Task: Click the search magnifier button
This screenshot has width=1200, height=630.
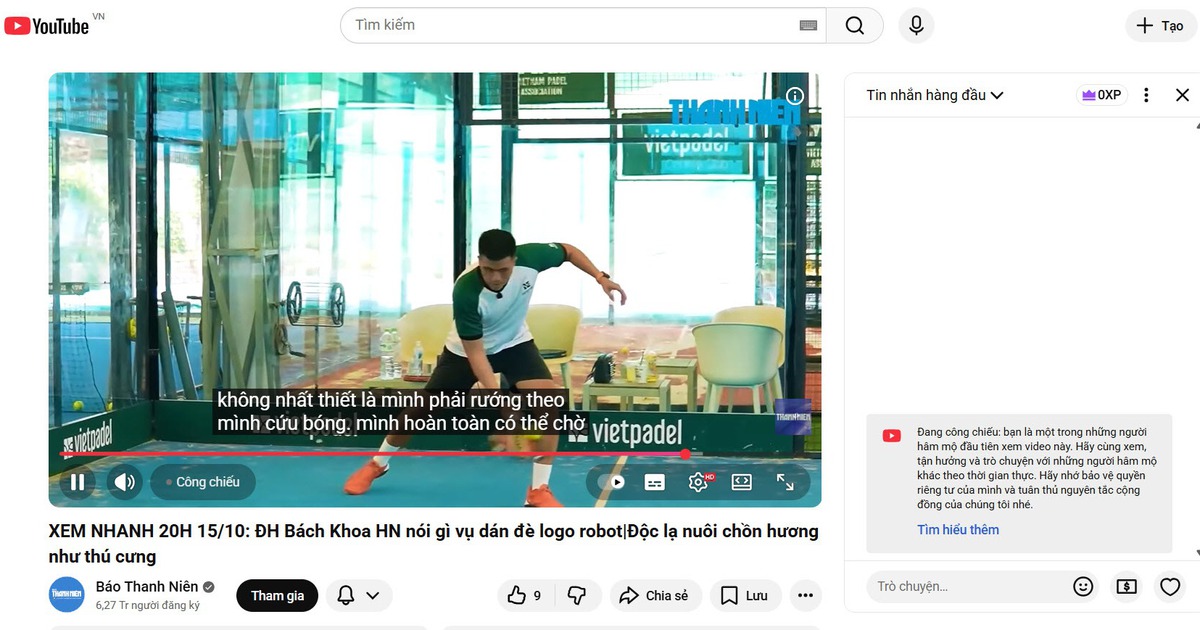Action: (x=854, y=26)
